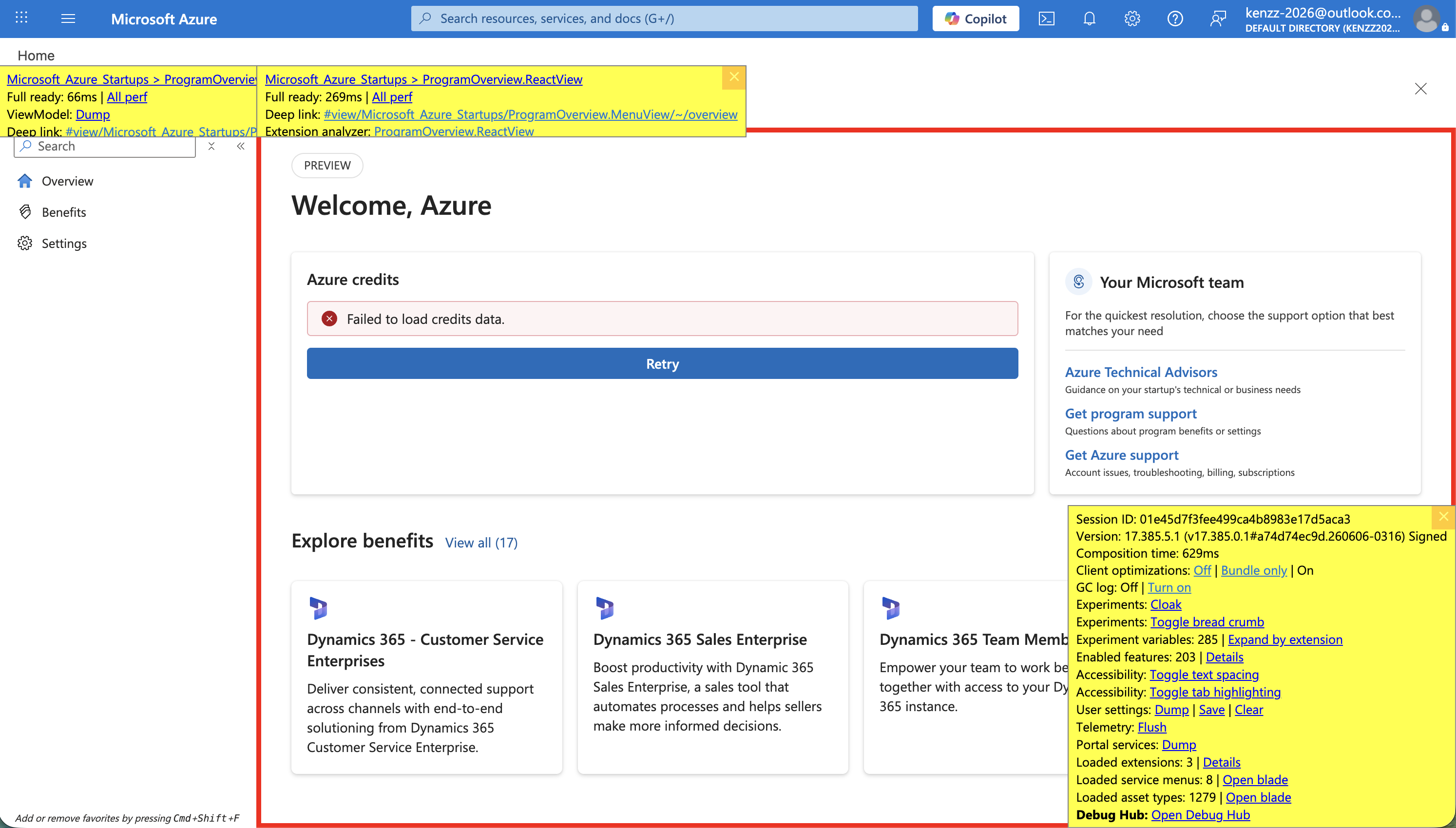Open Details for Enabled features

tap(1225, 657)
